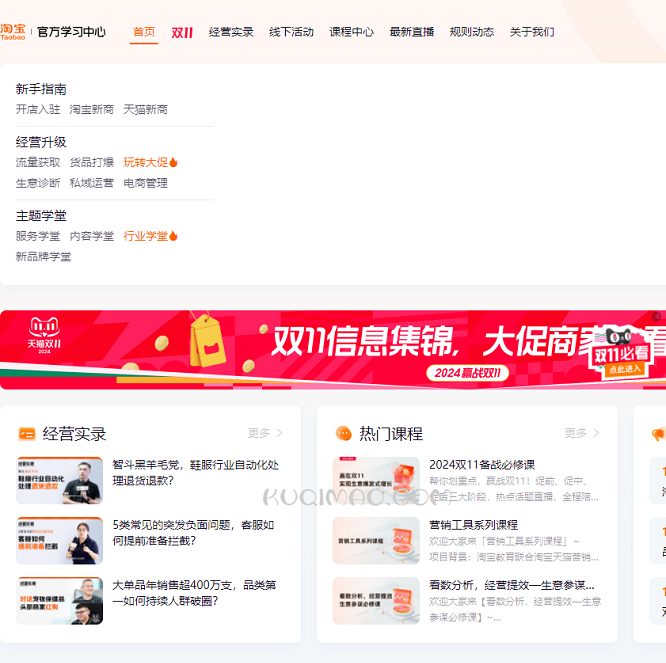Click the 新手指南 heading
Image resolution: width=666 pixels, height=663 pixels.
[x=41, y=89]
